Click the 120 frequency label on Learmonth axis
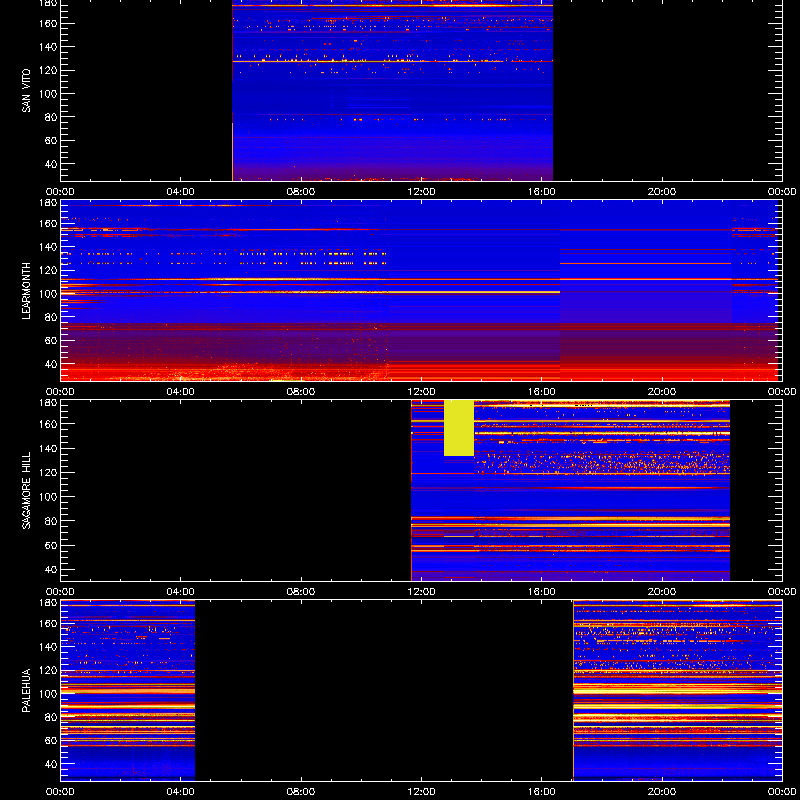 pyautogui.click(x=48, y=270)
